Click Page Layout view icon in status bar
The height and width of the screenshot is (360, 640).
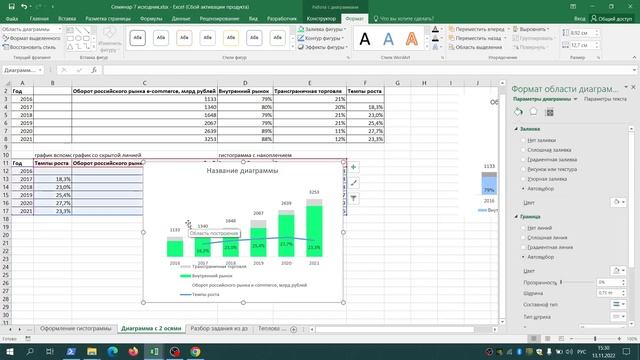coord(547,338)
